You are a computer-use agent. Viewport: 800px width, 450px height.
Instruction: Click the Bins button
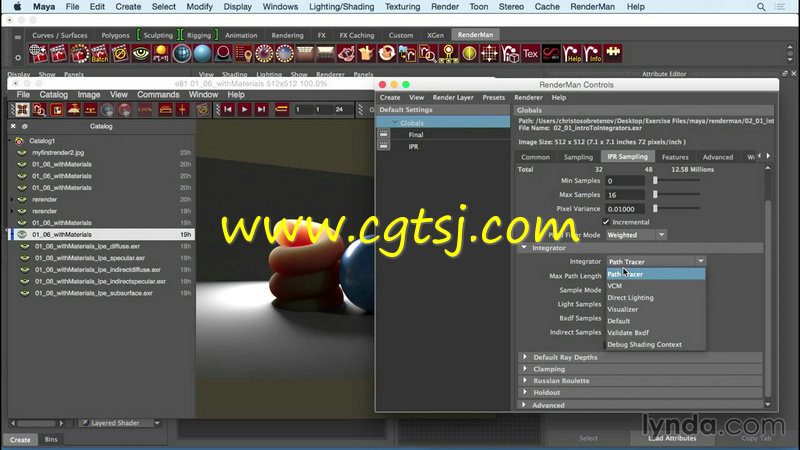[x=51, y=439]
